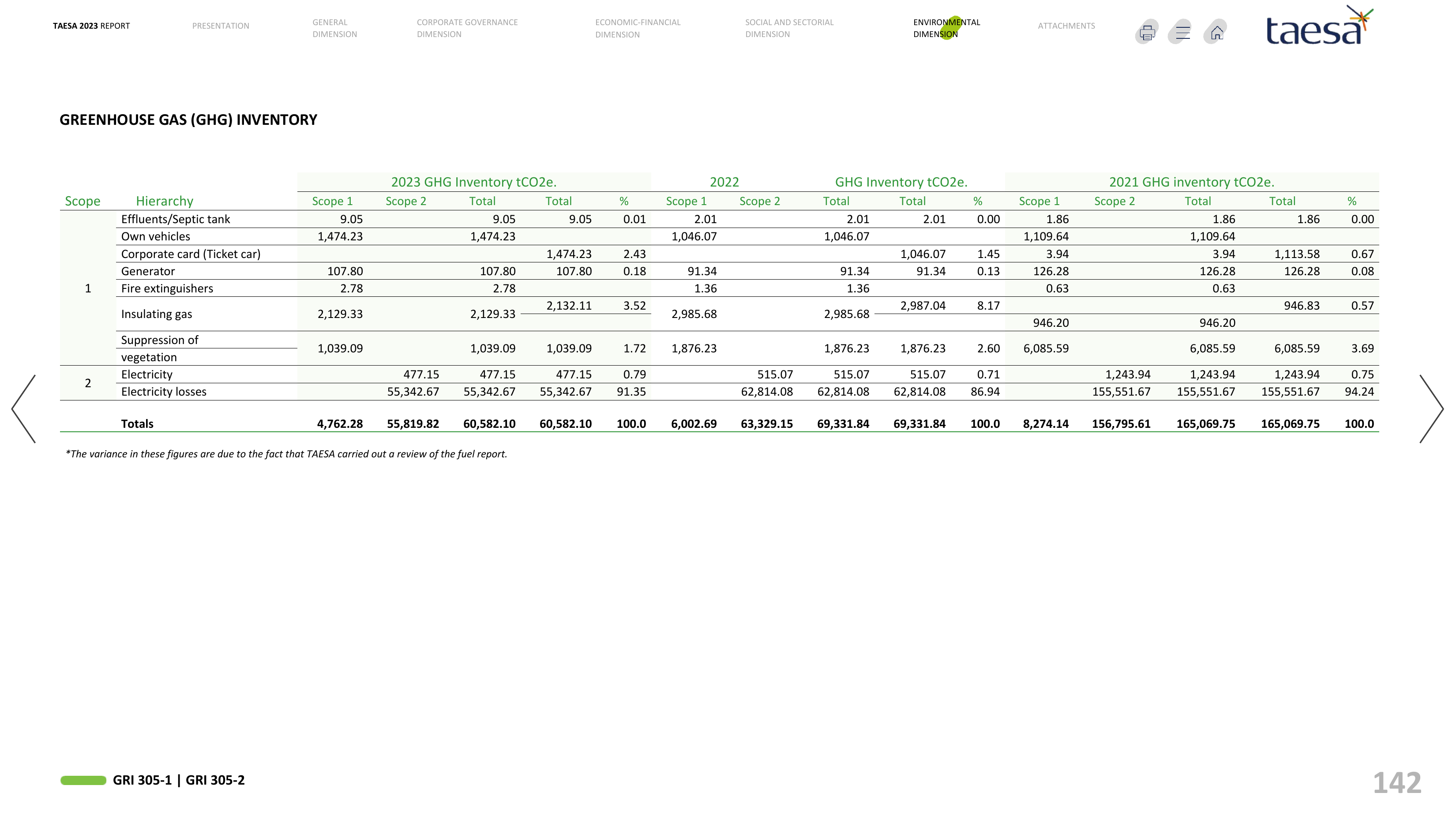
Task: Advance to next page with right arrow
Action: (x=1431, y=409)
